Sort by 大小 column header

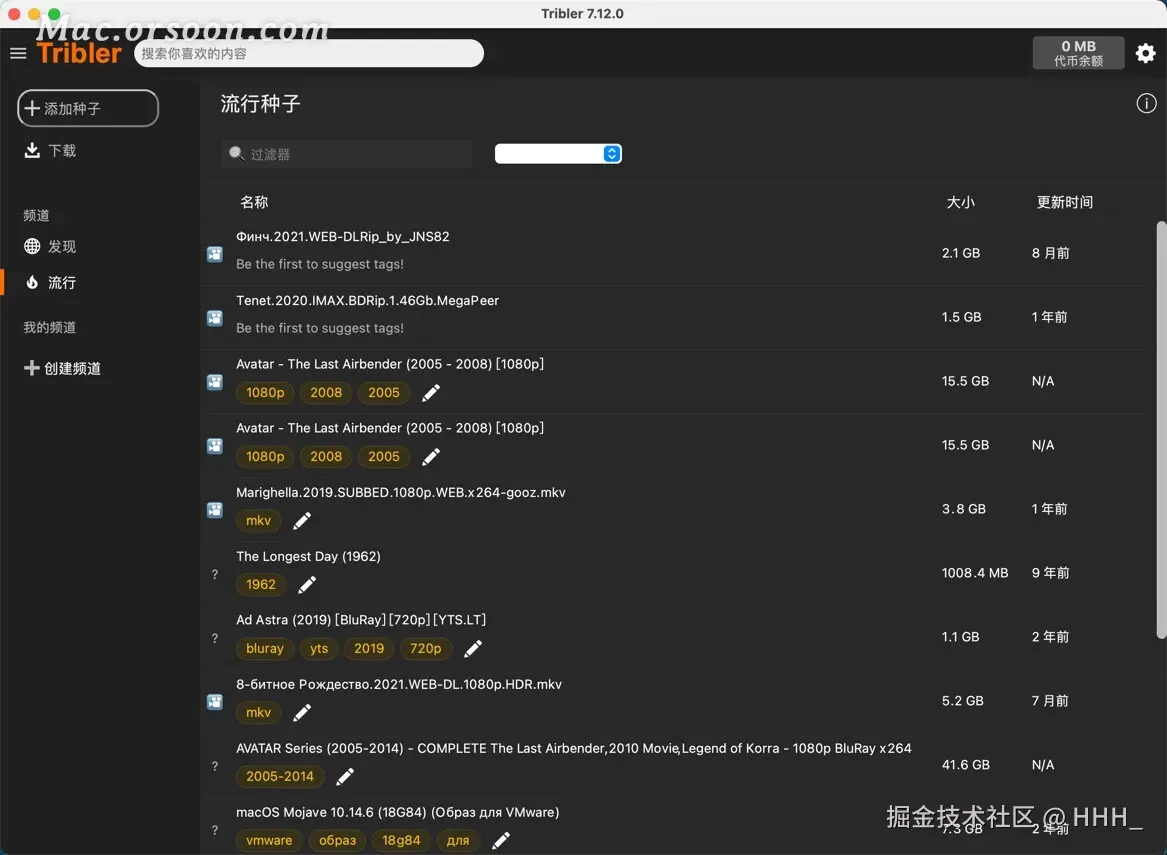tap(960, 202)
